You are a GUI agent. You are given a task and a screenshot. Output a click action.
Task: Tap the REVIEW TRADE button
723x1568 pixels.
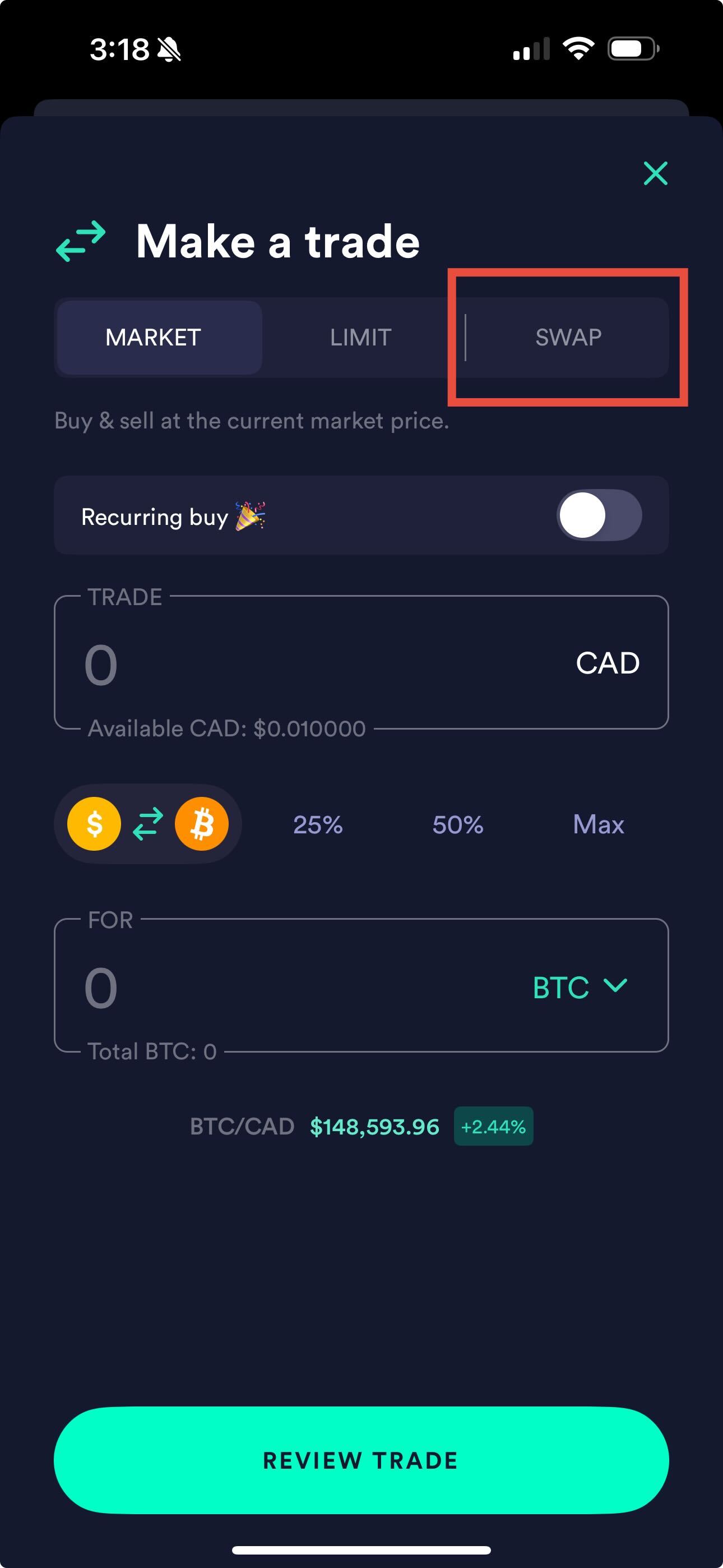point(361,1460)
